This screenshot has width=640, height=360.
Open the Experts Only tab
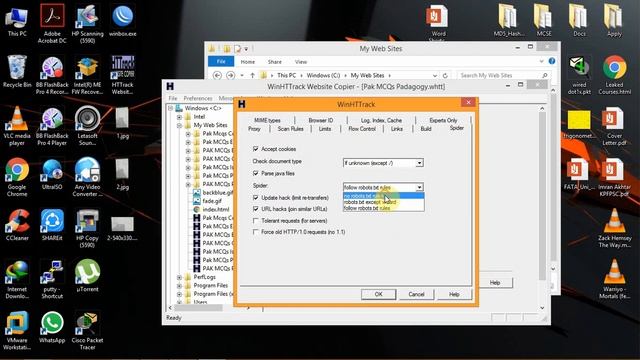[443, 120]
